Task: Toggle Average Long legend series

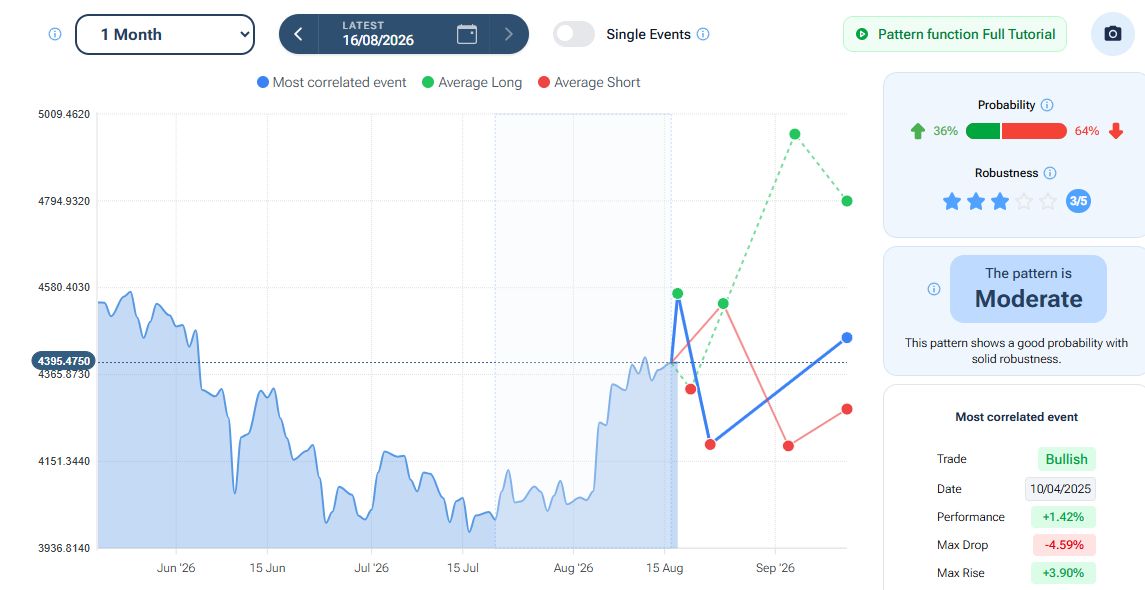Action: pos(472,83)
